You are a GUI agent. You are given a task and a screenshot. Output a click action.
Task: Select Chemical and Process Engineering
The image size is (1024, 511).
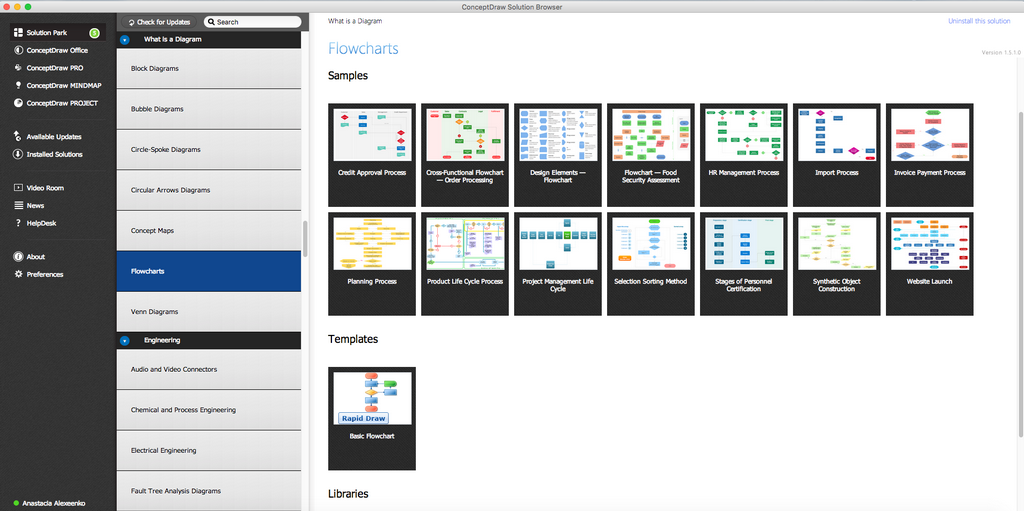[209, 410]
